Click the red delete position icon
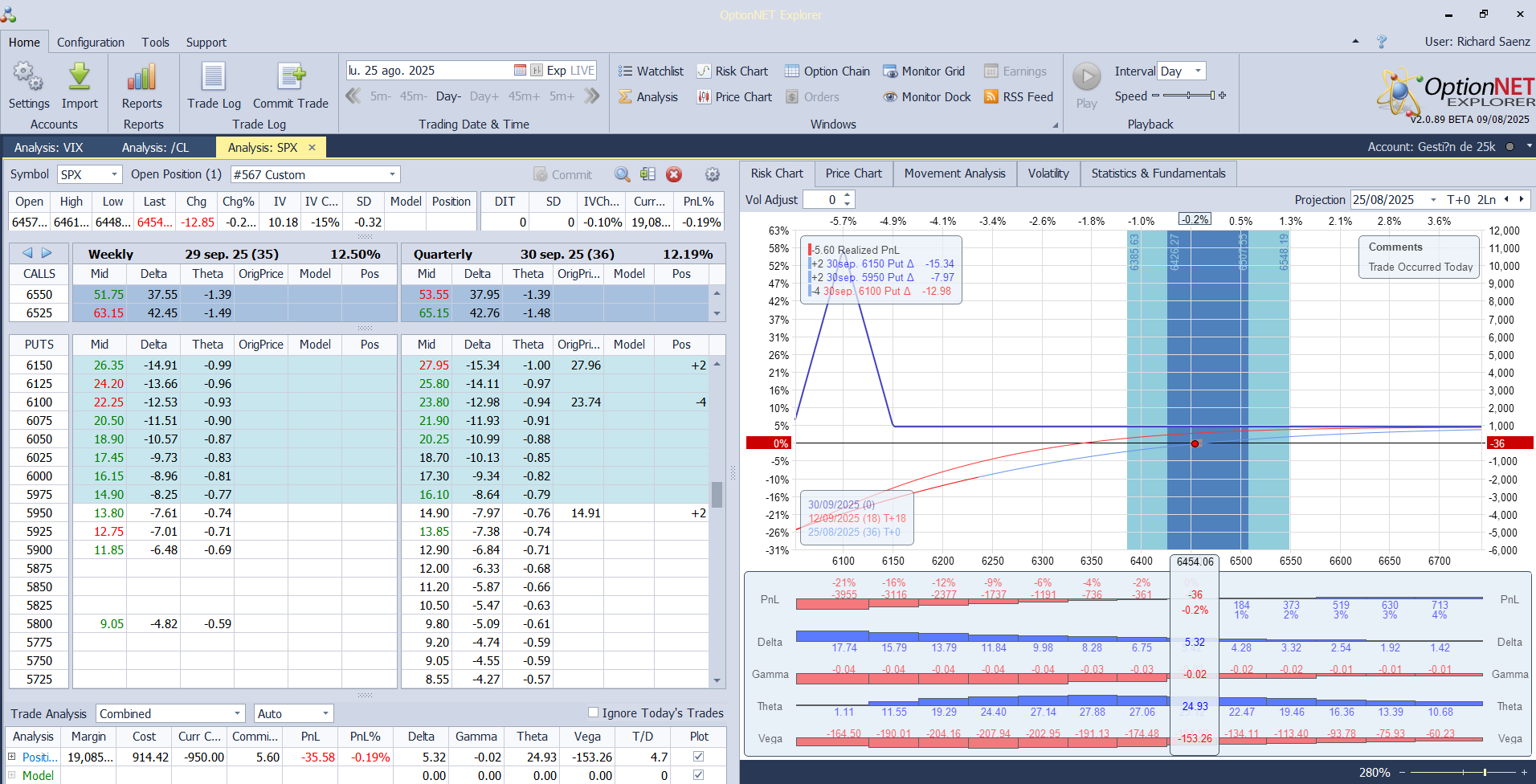This screenshot has width=1536, height=784. pos(674,174)
